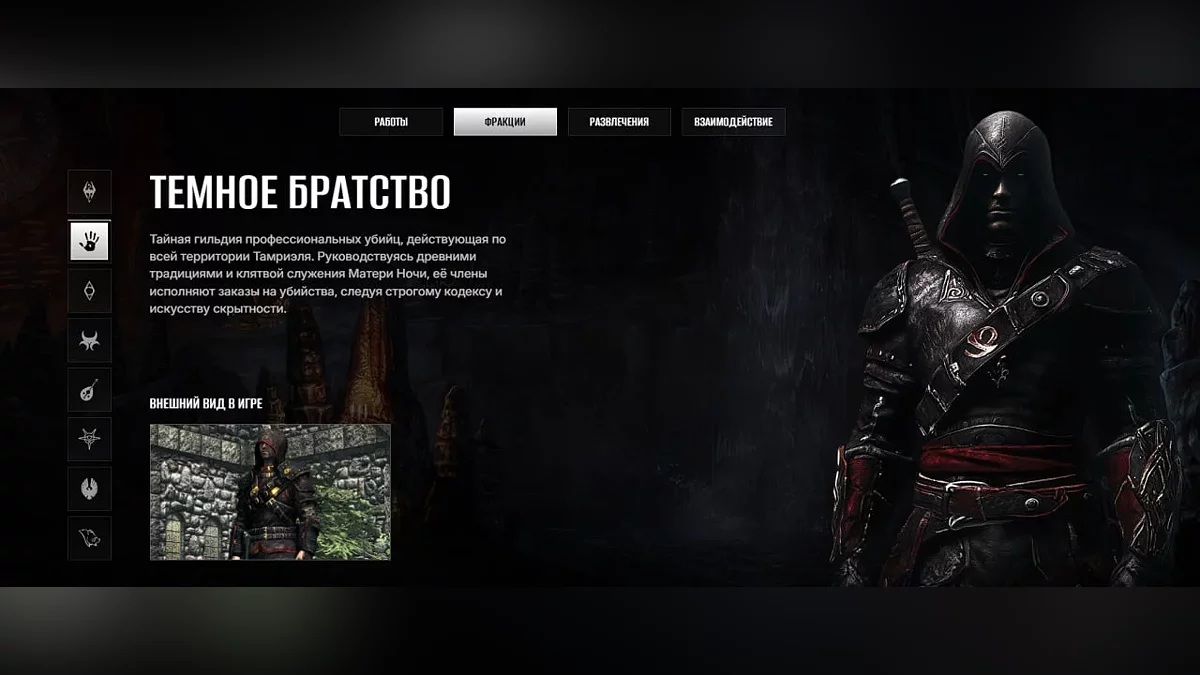The height and width of the screenshot is (675, 1200).
Task: Select the Skyrim dragon emblem faction icon
Action: pos(89,191)
